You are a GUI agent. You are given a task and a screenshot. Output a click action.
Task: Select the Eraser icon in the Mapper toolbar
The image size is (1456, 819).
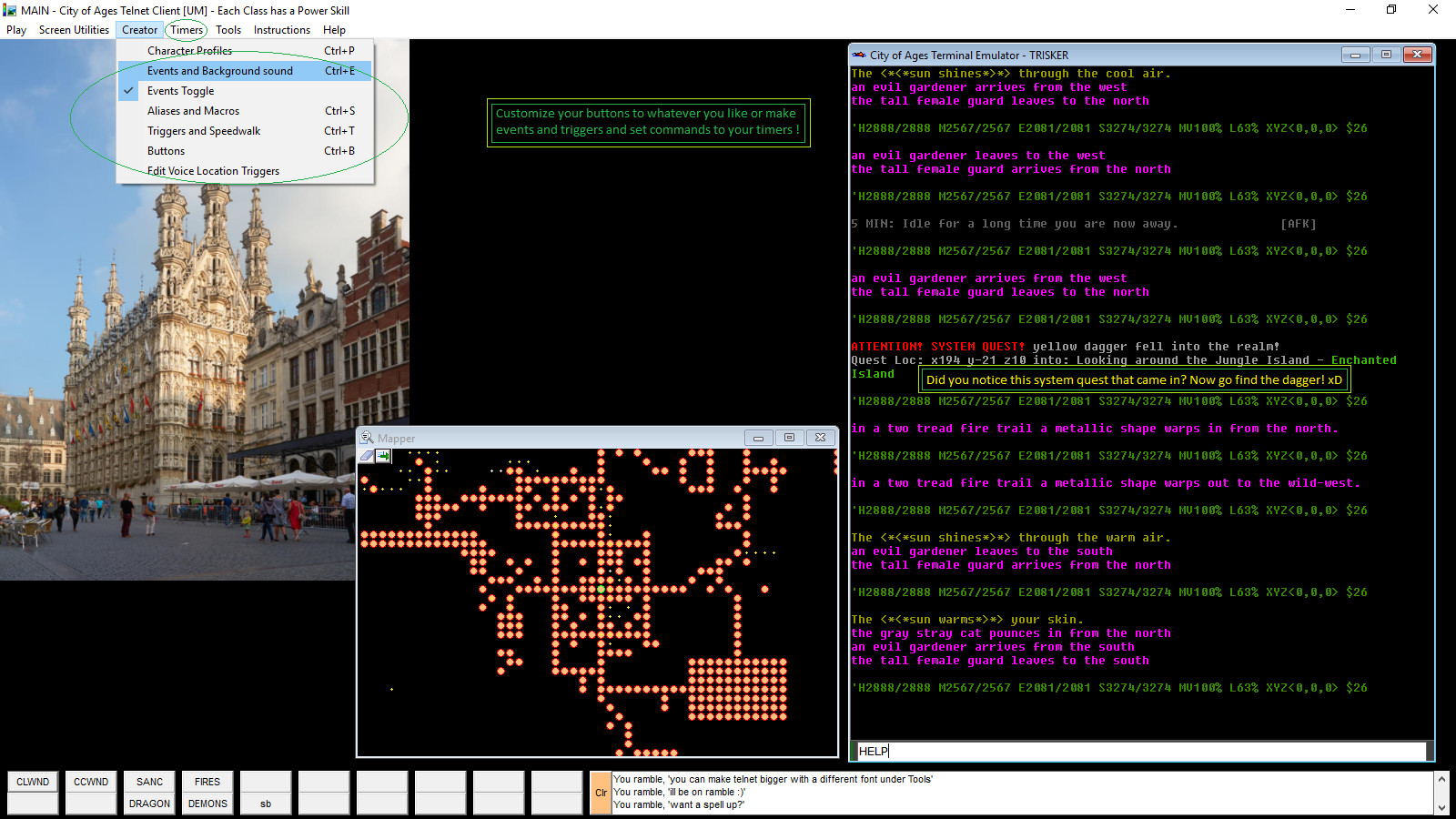(x=367, y=456)
